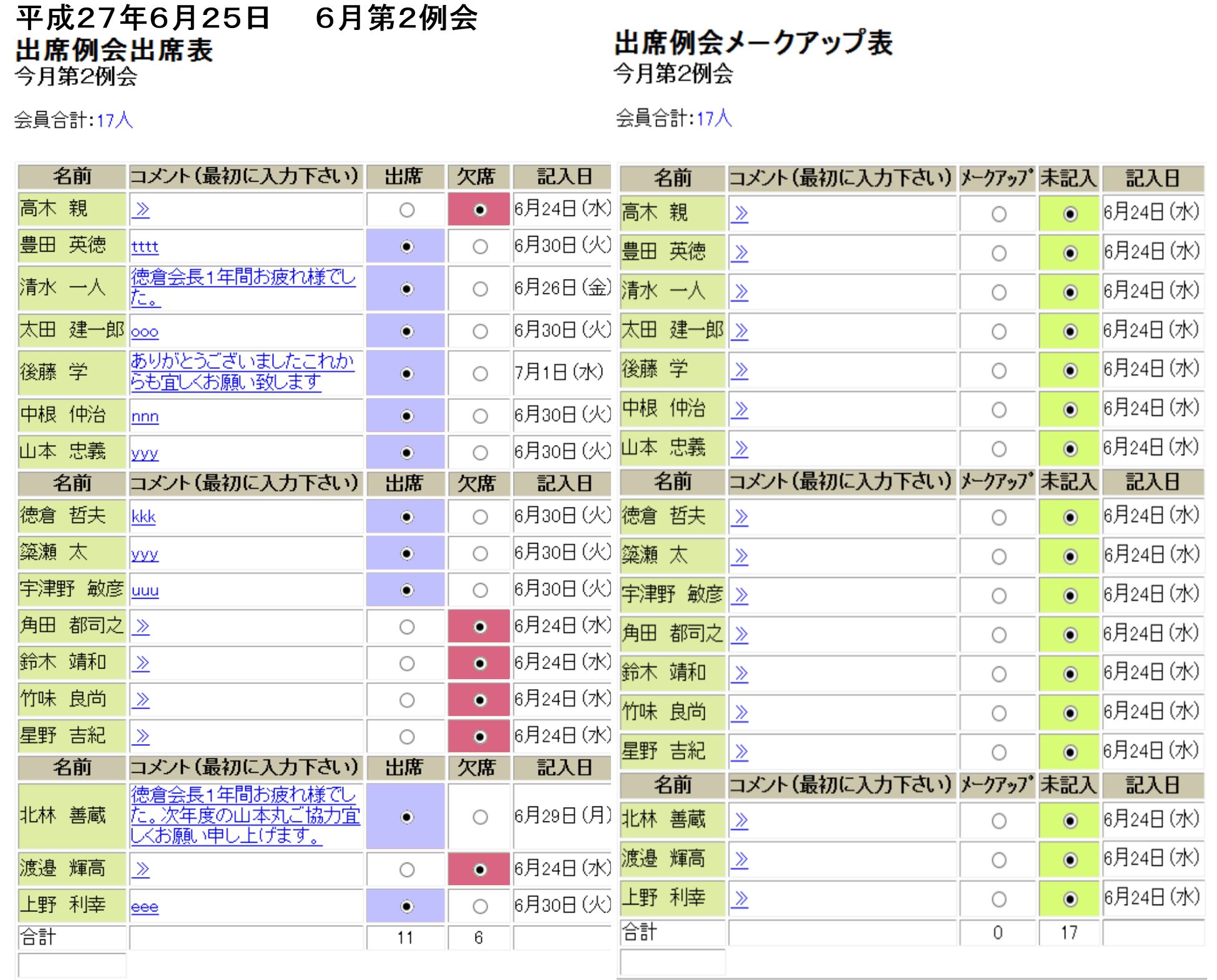The width and height of the screenshot is (1217, 980).
Task: Open makeup comment arrow for 竹味 良尚
Action: (x=740, y=713)
